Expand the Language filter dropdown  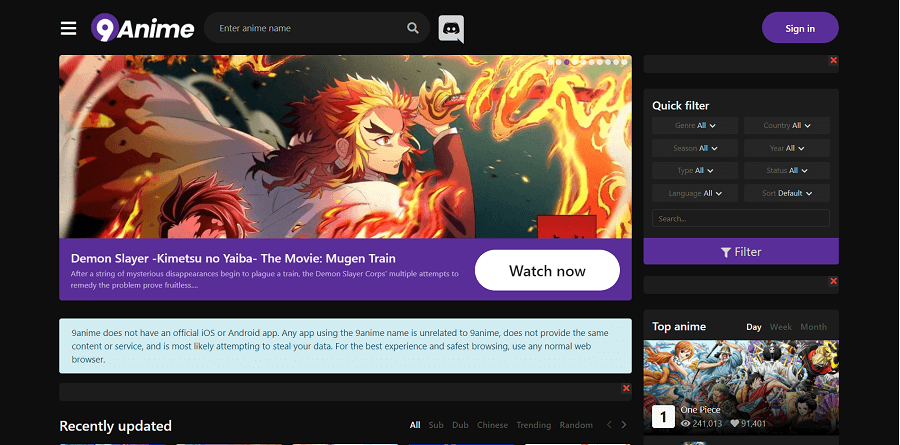click(x=695, y=194)
